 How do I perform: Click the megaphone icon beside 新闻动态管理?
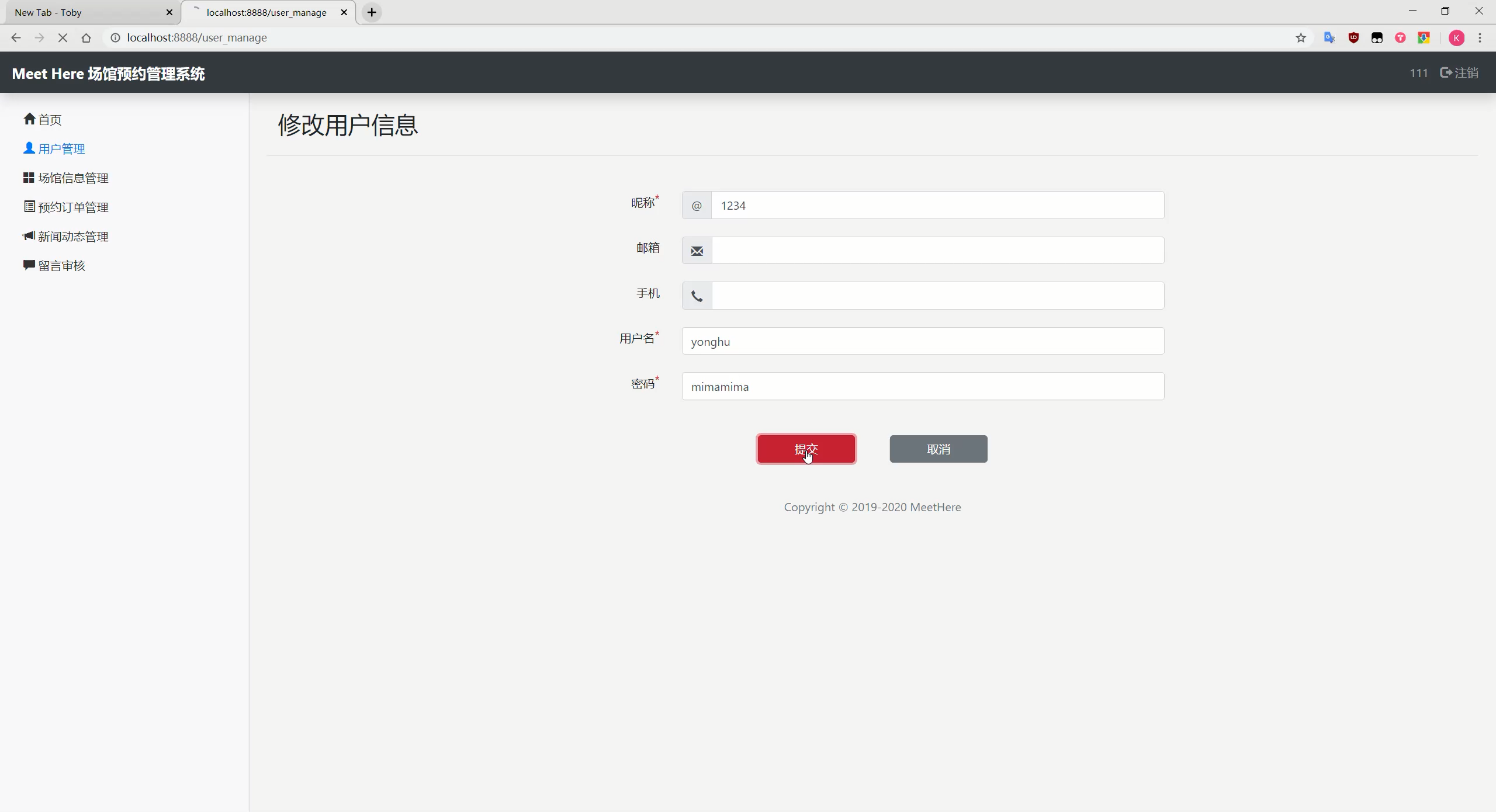[29, 235]
